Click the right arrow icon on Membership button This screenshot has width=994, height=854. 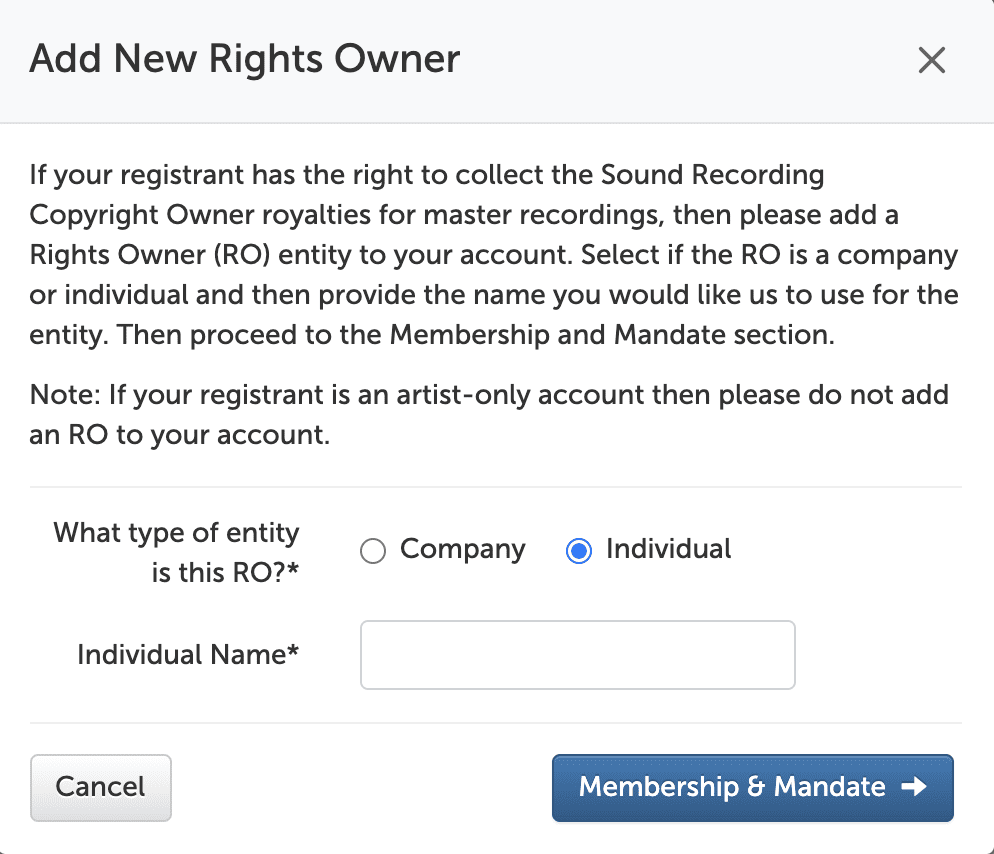(x=914, y=787)
